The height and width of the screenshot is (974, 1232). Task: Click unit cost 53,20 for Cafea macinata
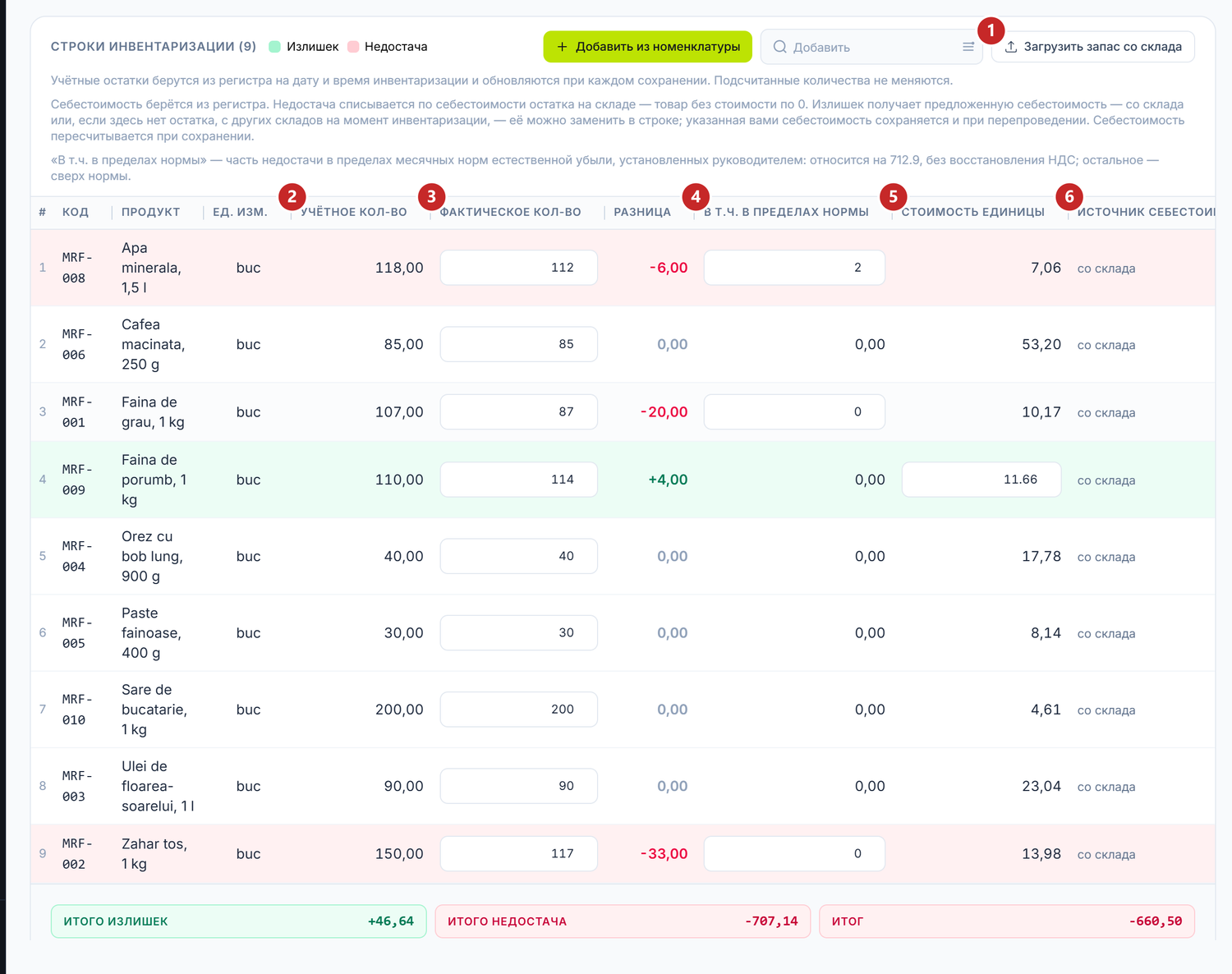pyautogui.click(x=1041, y=344)
